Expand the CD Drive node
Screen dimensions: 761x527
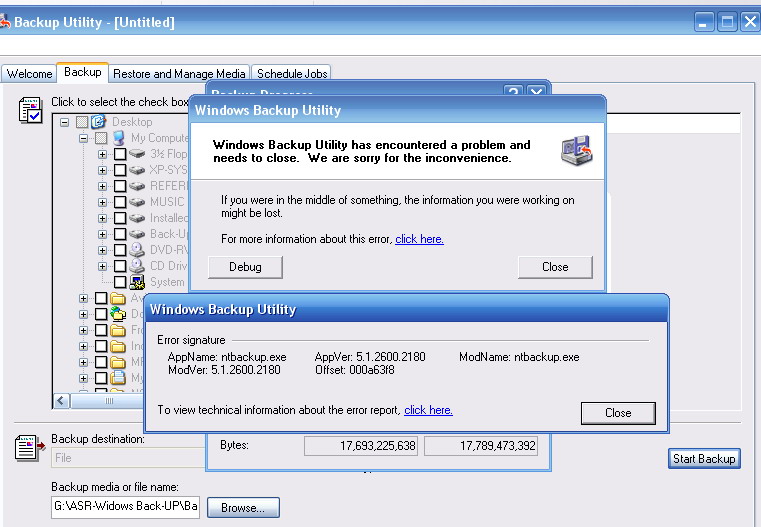(102, 266)
